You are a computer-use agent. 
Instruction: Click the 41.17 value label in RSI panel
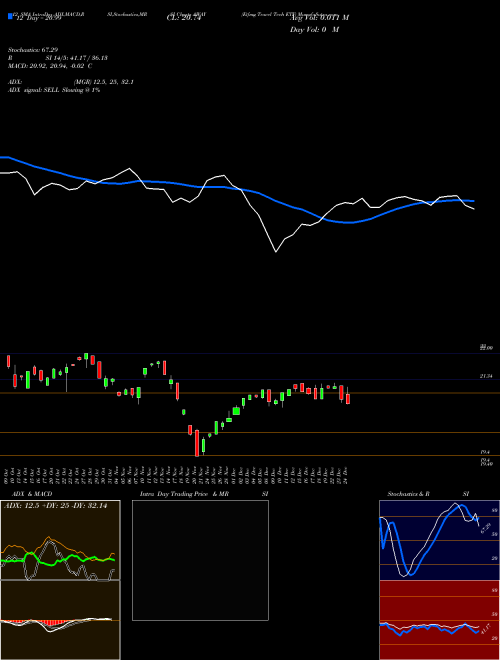click(485, 630)
